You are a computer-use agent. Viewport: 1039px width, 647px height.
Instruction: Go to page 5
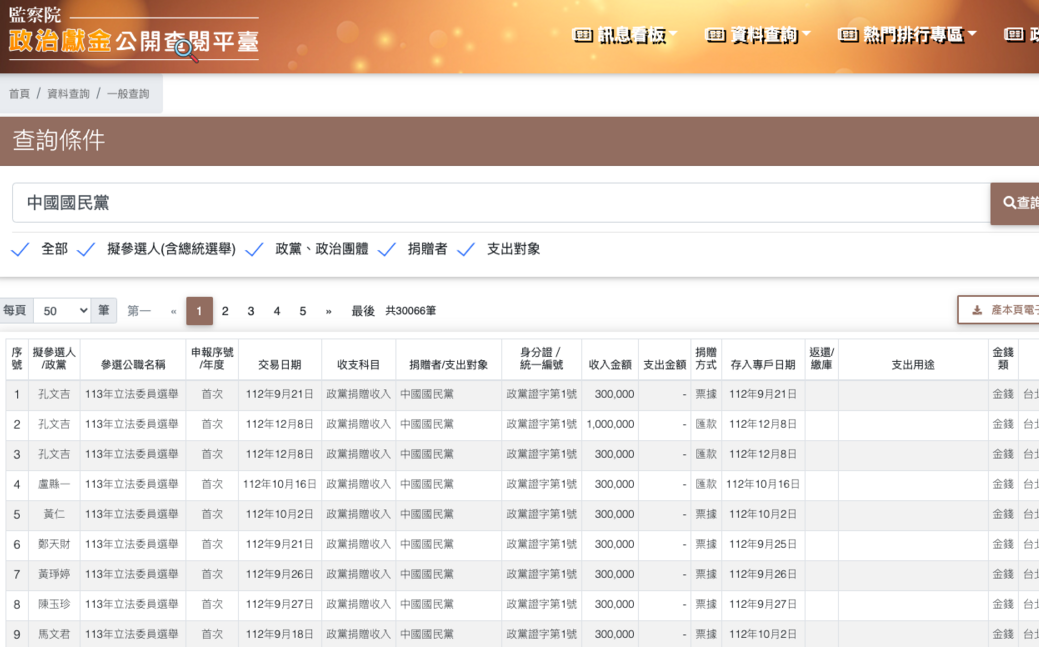[303, 311]
